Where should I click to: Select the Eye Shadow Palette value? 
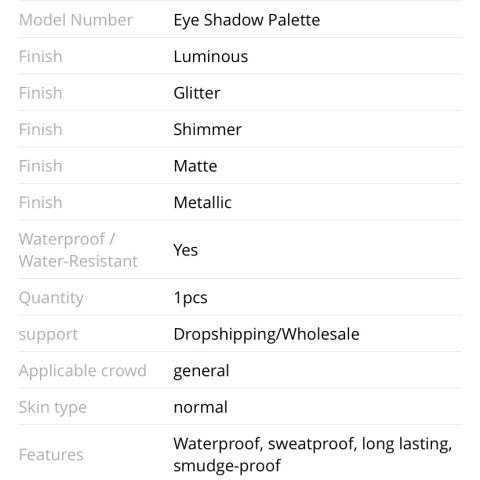coord(247,21)
